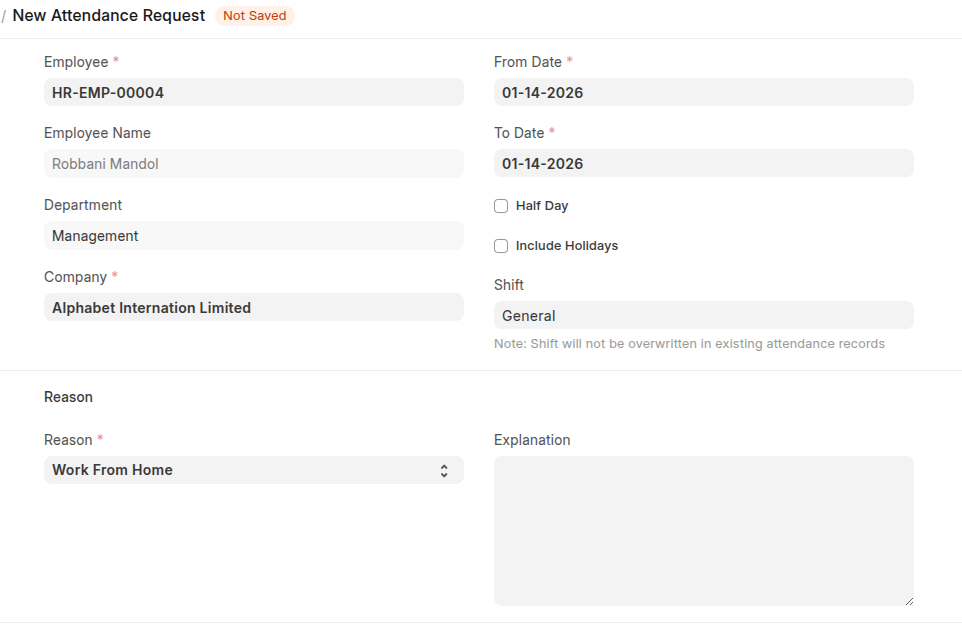The image size is (962, 643).
Task: Click the Reason dropdown up-down arrows icon
Action: point(444,470)
